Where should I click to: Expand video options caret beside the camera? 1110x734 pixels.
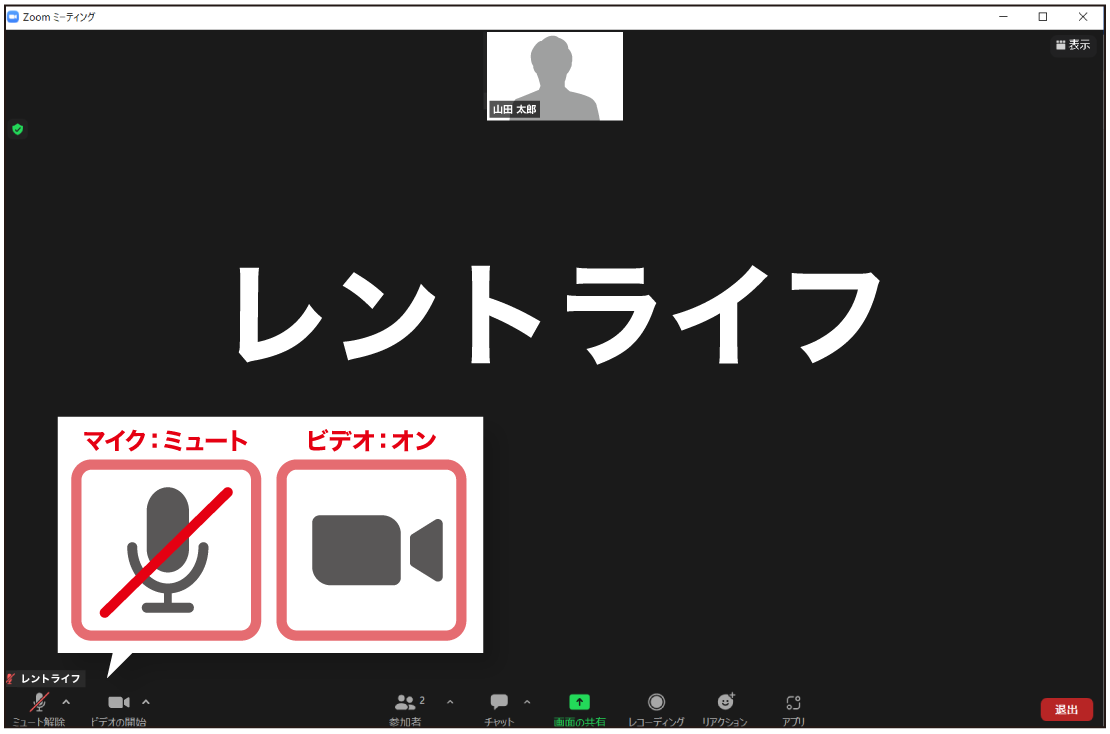point(146,702)
